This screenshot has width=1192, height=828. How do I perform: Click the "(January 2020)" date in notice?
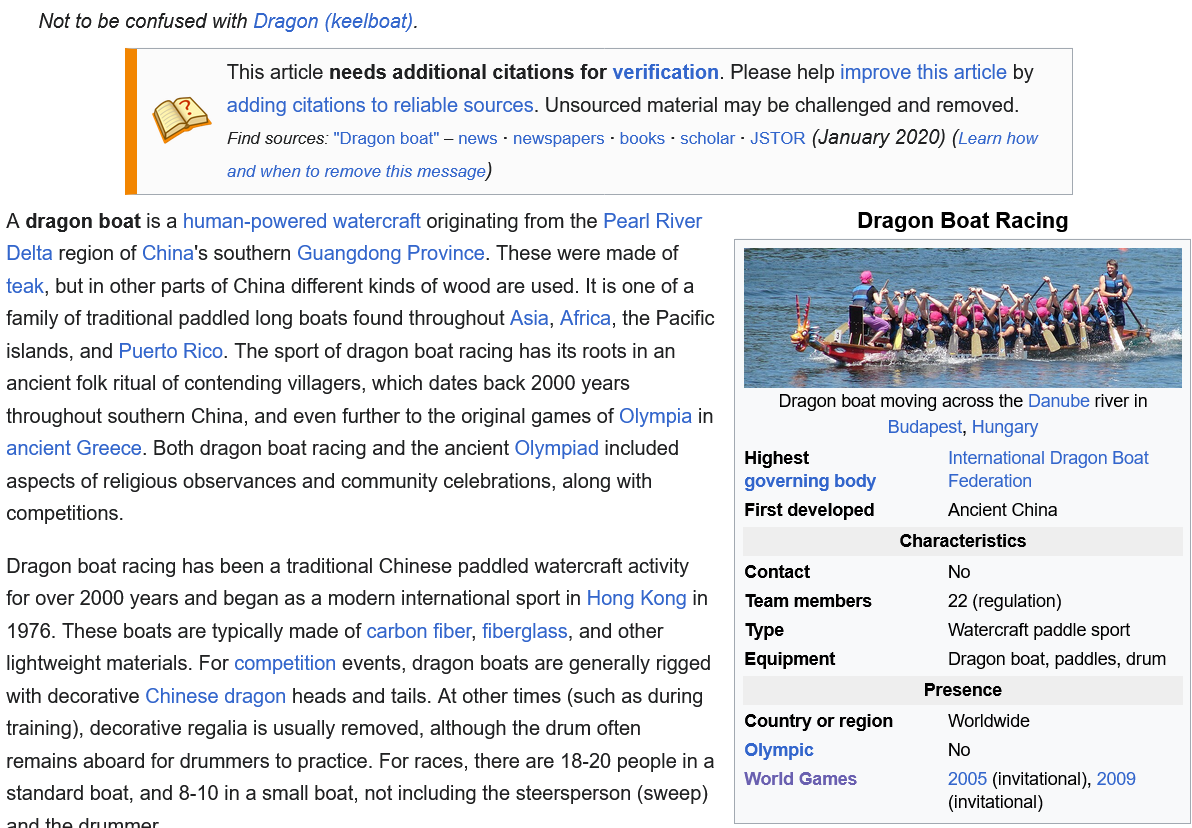coord(879,138)
